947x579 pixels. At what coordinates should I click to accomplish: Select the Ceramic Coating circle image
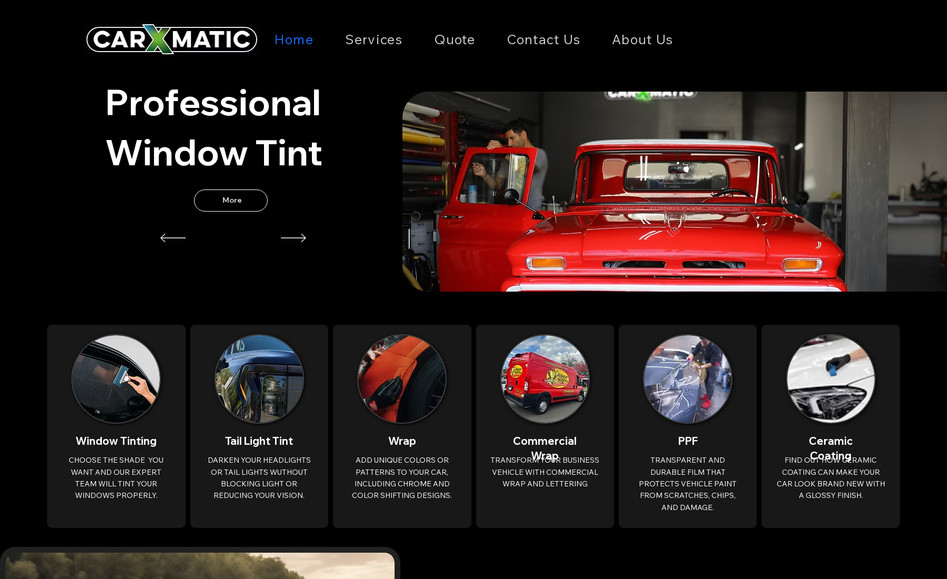830,379
